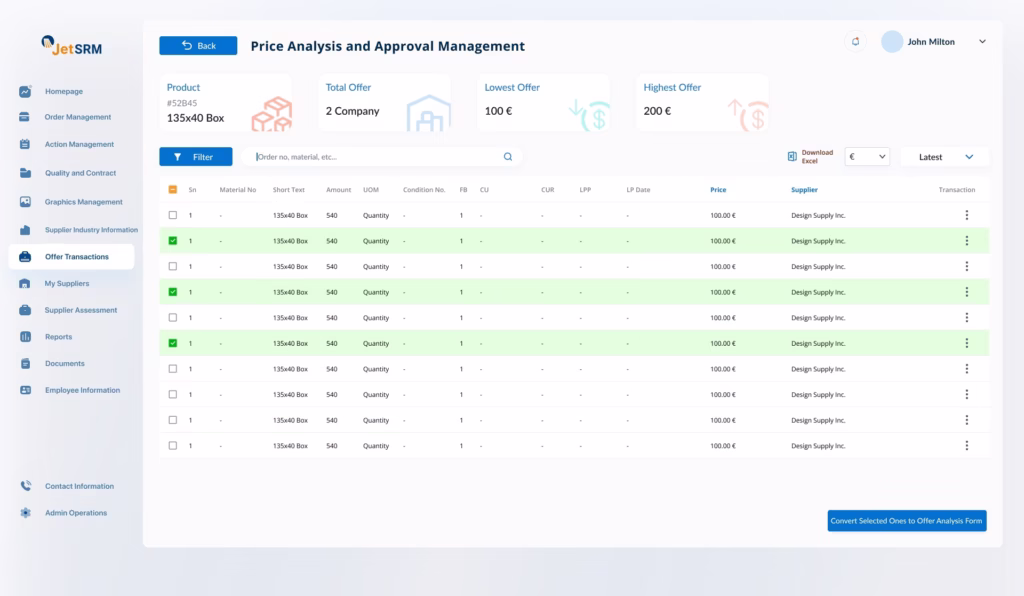1024x596 pixels.
Task: Click the Material No column header
Action: click(238, 190)
